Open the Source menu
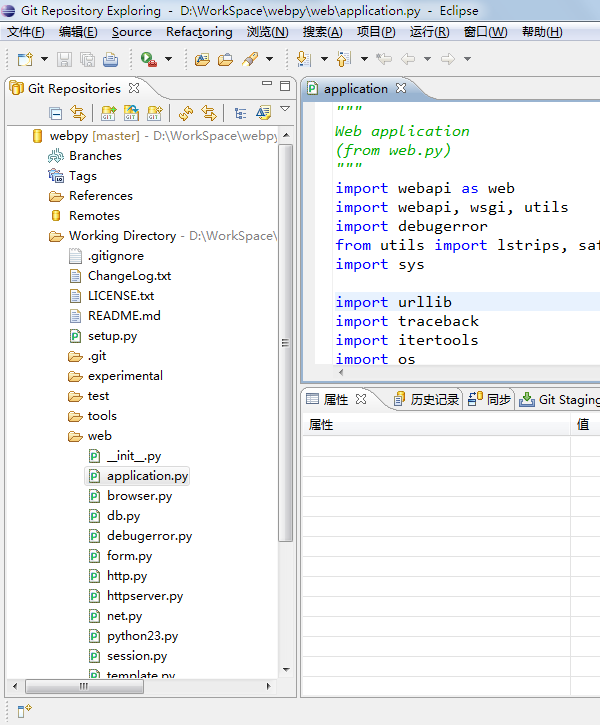This screenshot has width=600, height=725. [x=132, y=32]
